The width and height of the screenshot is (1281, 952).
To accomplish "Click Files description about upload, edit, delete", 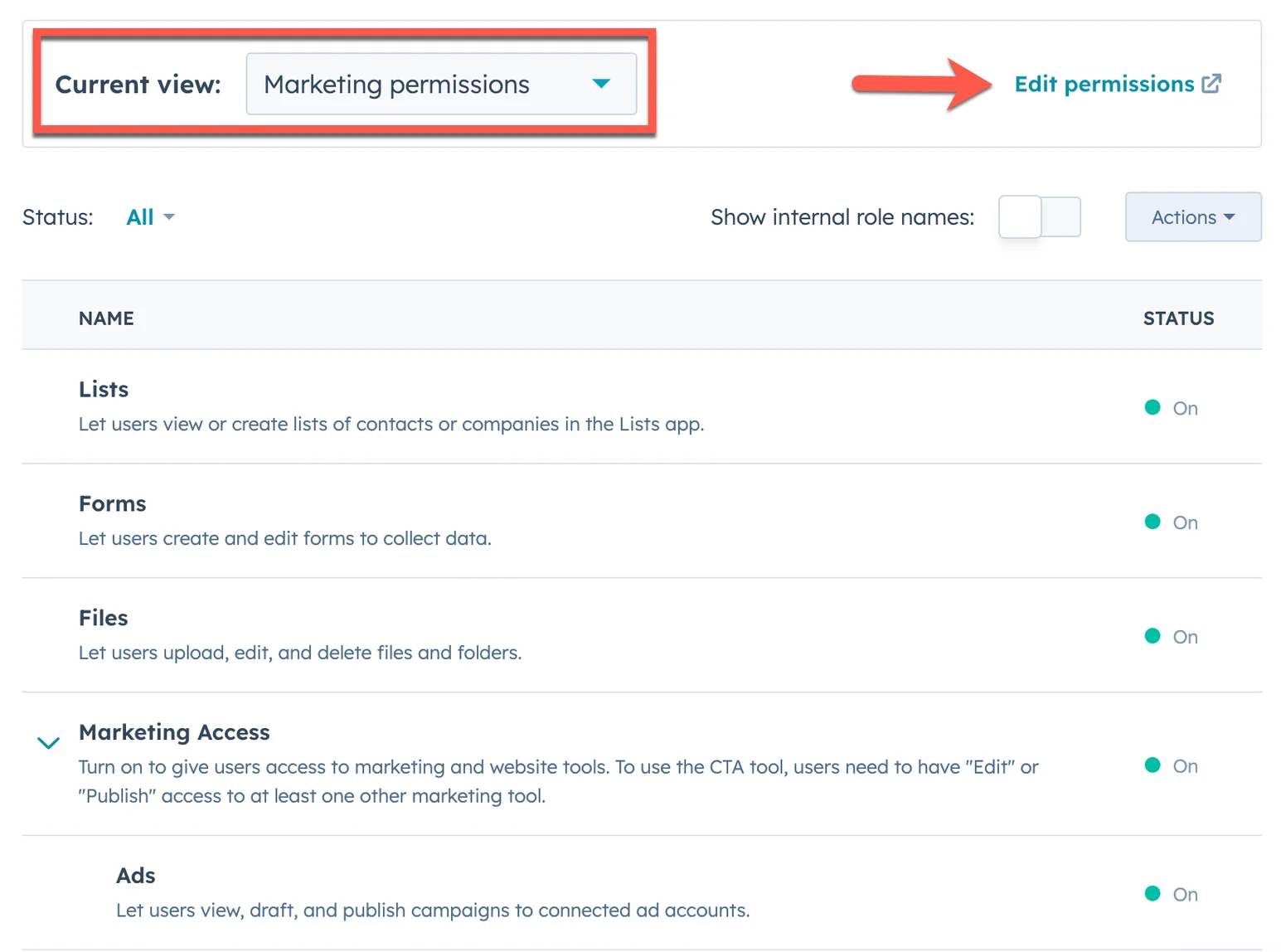I will (x=300, y=653).
